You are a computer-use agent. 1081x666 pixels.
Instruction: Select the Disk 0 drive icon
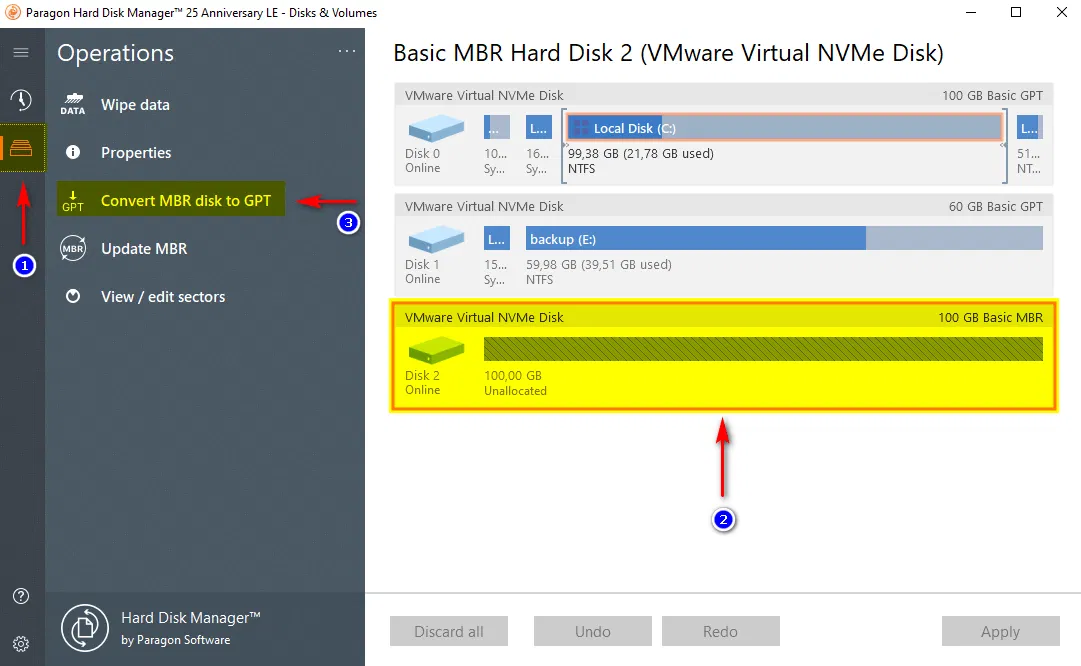[x=436, y=128]
